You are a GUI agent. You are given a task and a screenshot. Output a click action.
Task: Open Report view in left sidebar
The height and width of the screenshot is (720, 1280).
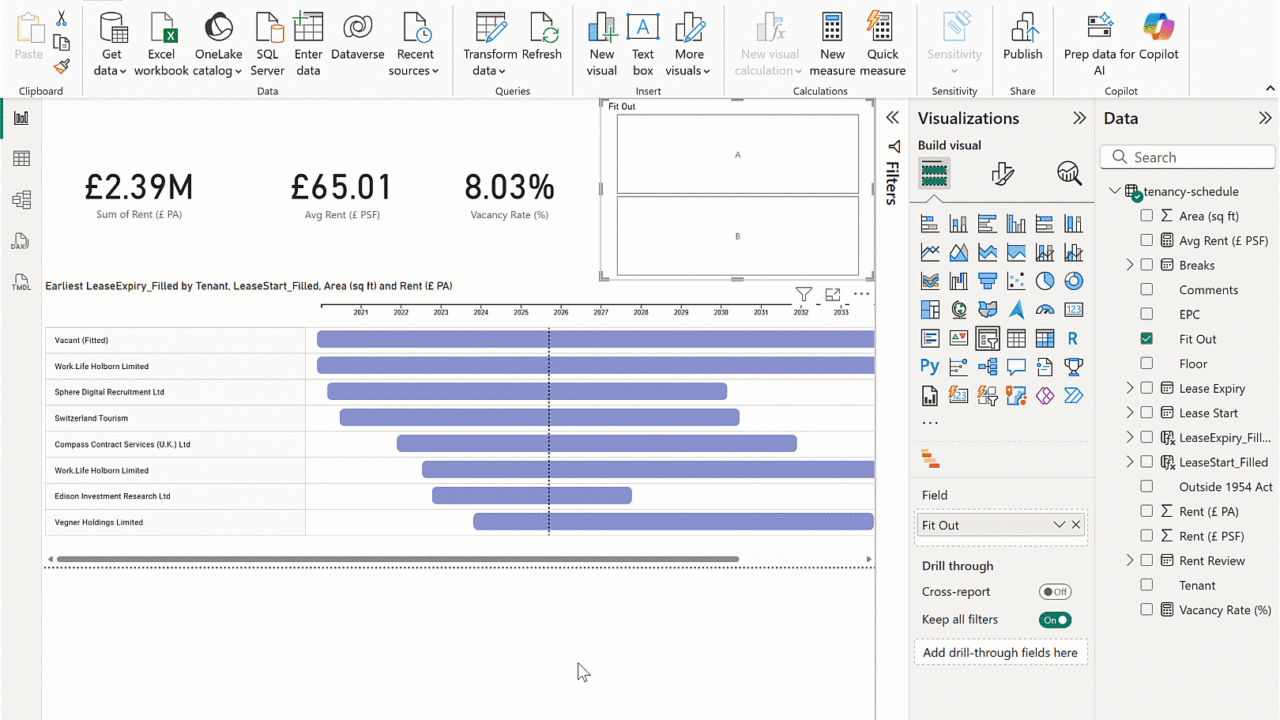[21, 118]
